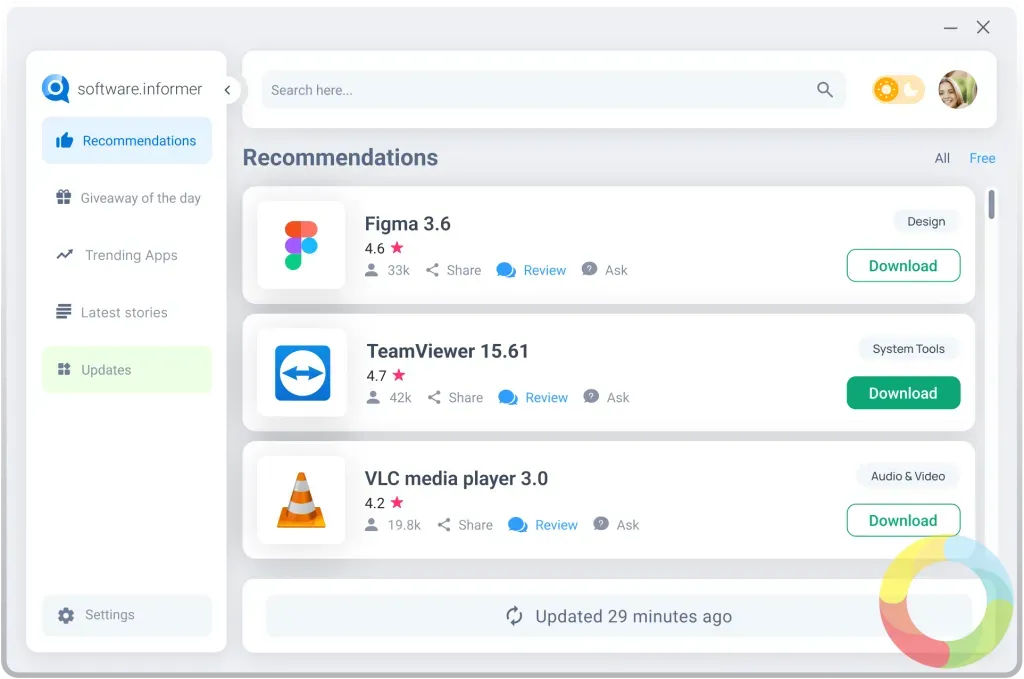Ask a question about TeamViewer
This screenshot has height=679, width=1024.
click(607, 397)
